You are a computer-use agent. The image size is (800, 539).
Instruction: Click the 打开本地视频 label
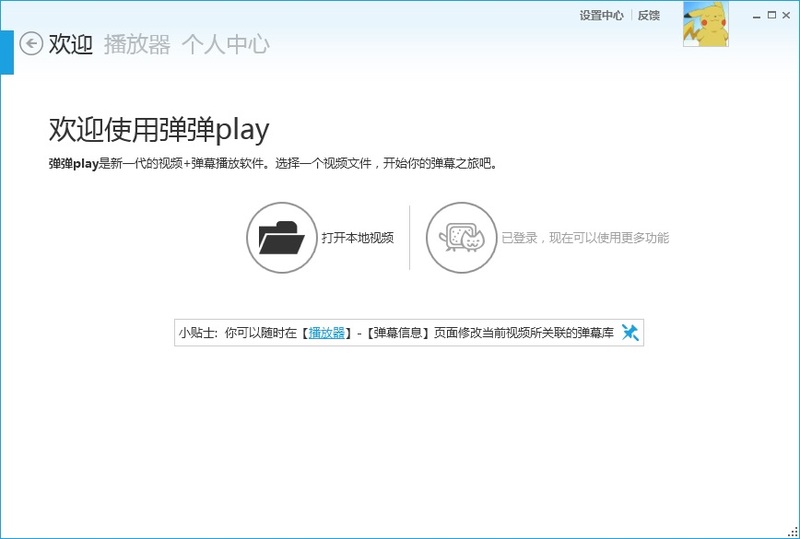coord(358,237)
